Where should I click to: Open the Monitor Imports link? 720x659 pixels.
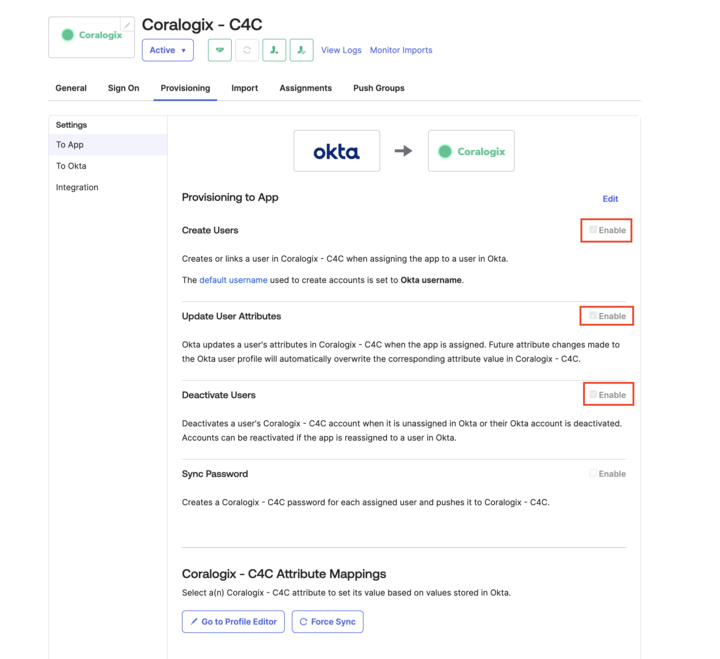coord(401,50)
